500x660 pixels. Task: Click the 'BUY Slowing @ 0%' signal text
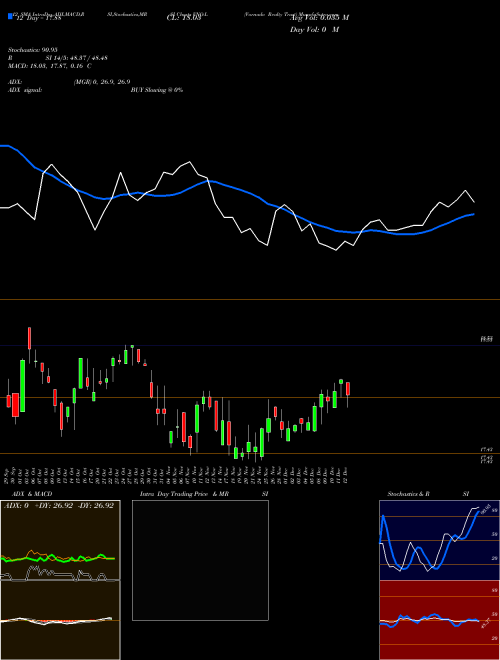tap(157, 90)
